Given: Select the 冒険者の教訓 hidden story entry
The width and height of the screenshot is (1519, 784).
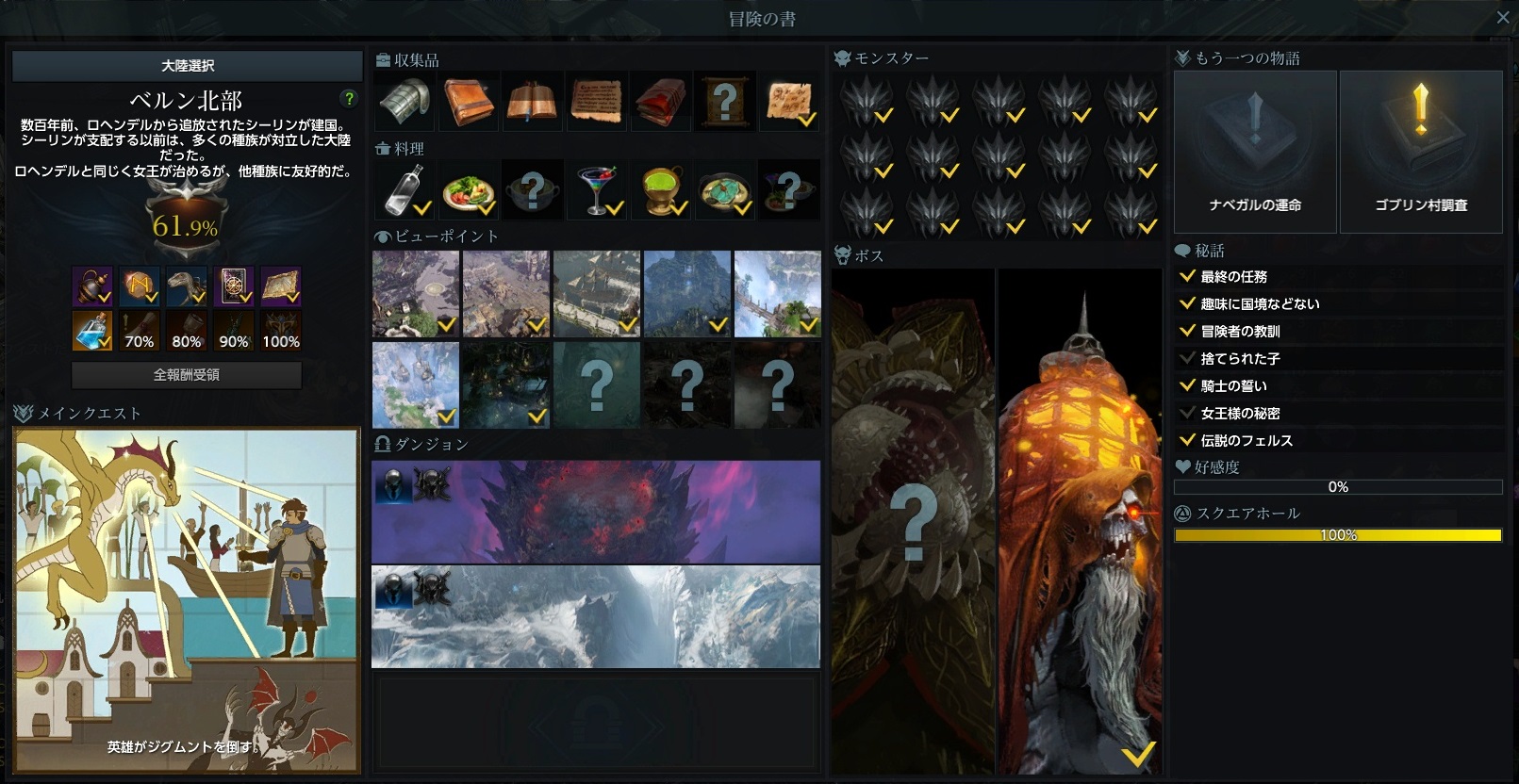Looking at the screenshot, I should [x=1339, y=332].
